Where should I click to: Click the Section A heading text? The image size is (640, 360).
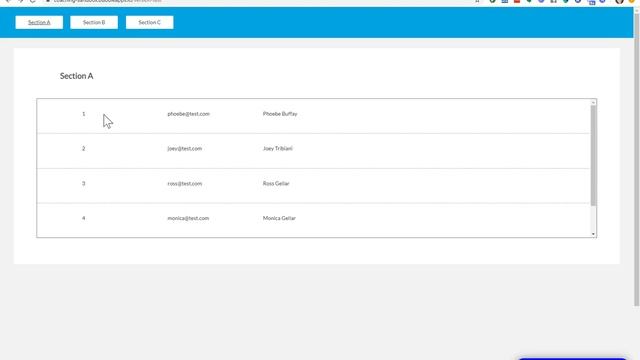click(x=76, y=76)
